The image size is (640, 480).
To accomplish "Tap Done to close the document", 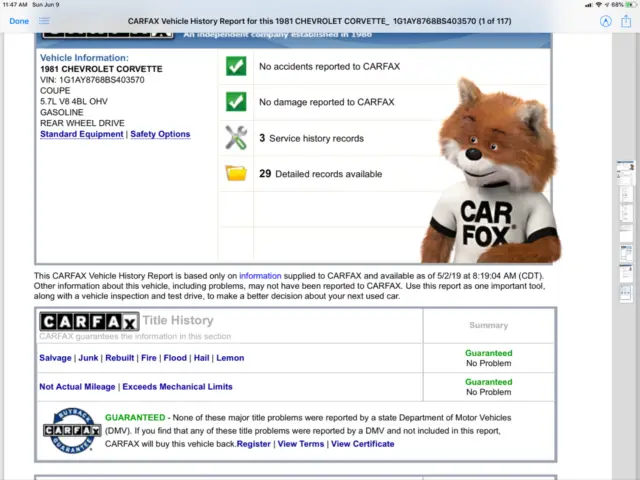I will (19, 21).
